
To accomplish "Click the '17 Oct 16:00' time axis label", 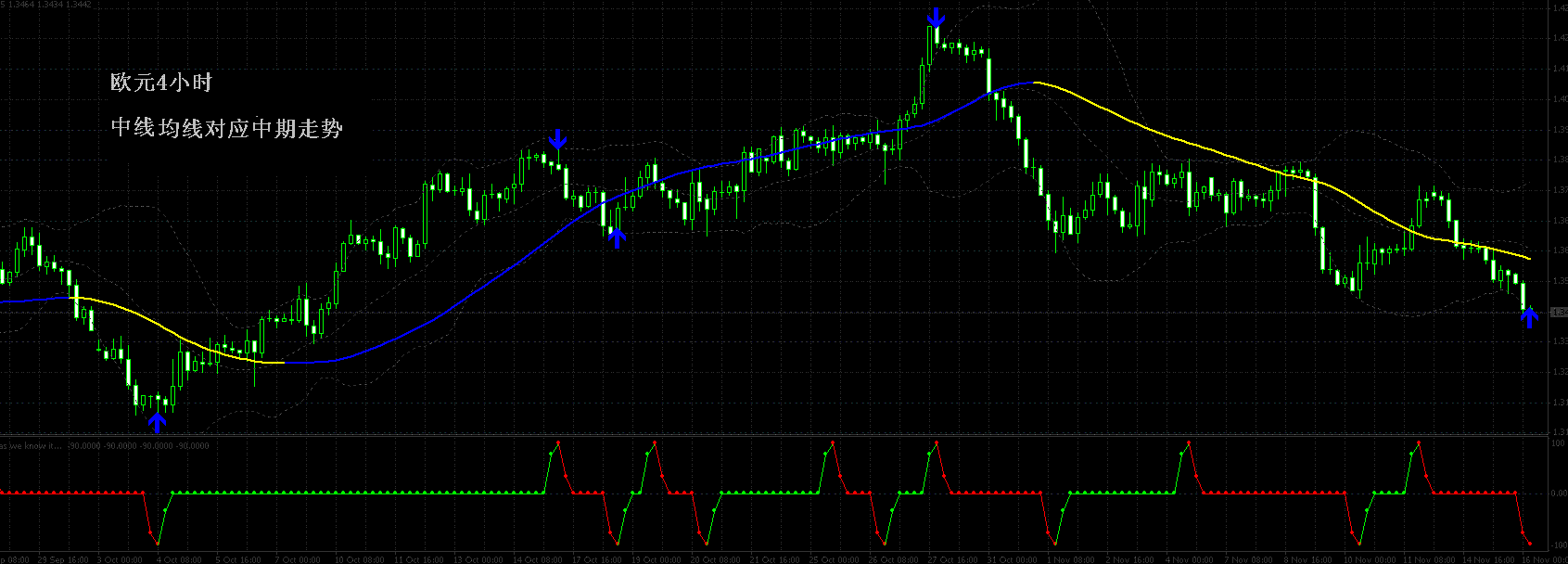I will click(x=596, y=559).
